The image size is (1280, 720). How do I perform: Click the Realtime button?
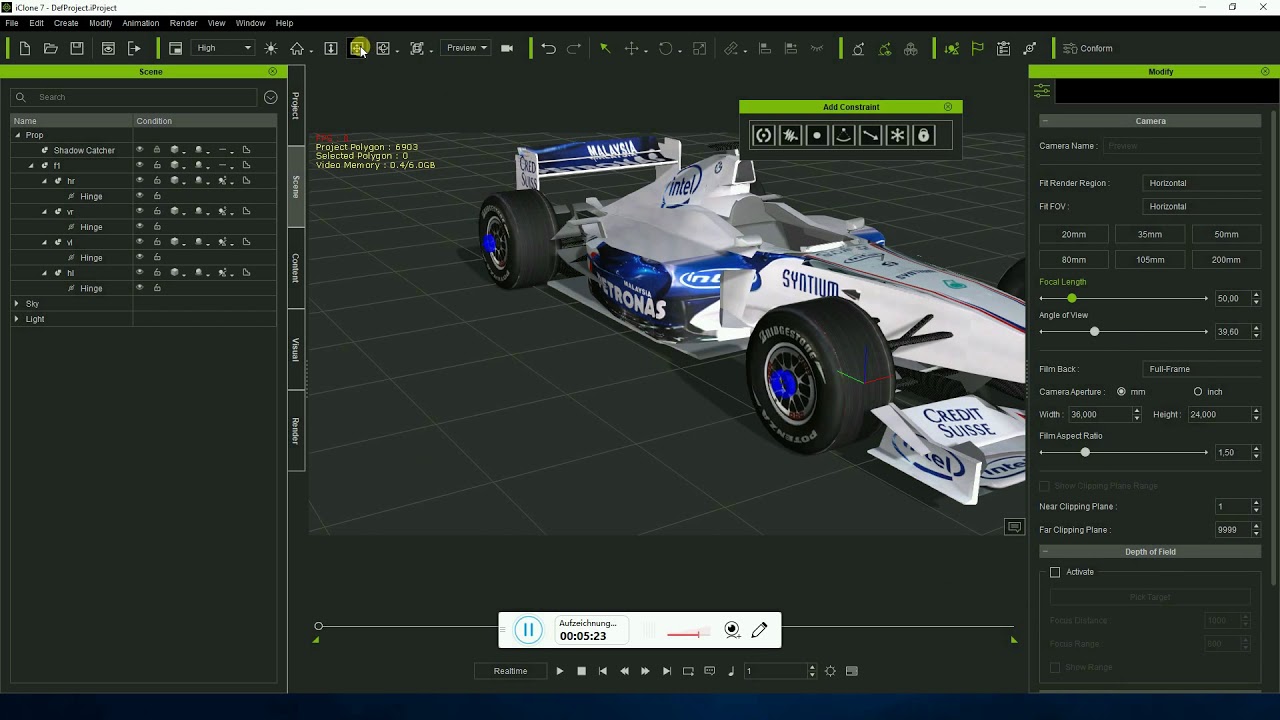click(510, 671)
